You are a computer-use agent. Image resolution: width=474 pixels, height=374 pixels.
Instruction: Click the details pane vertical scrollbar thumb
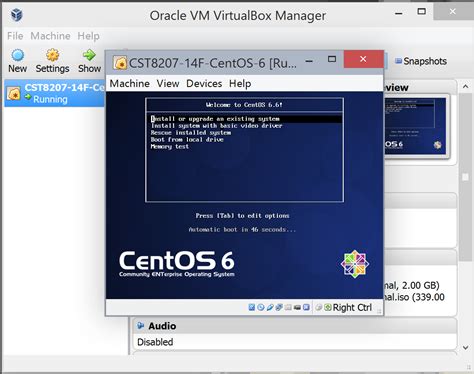pos(465,177)
